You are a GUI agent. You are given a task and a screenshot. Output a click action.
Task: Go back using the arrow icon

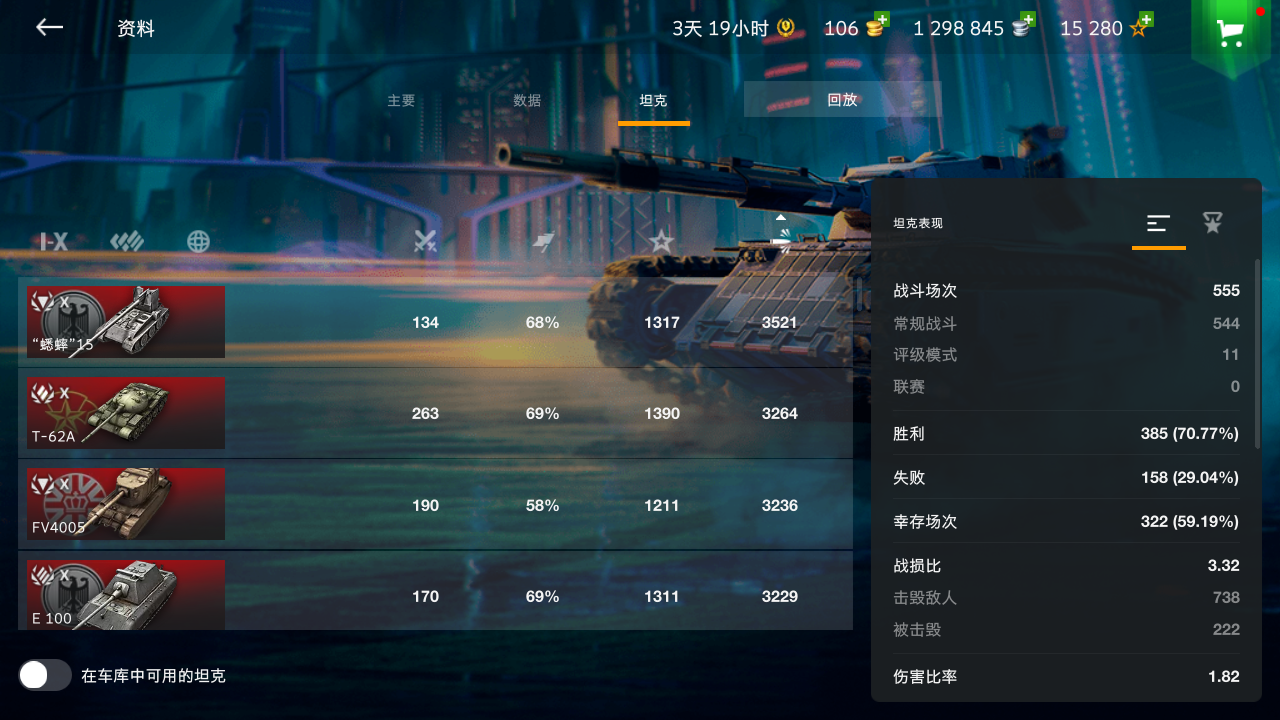click(49, 28)
